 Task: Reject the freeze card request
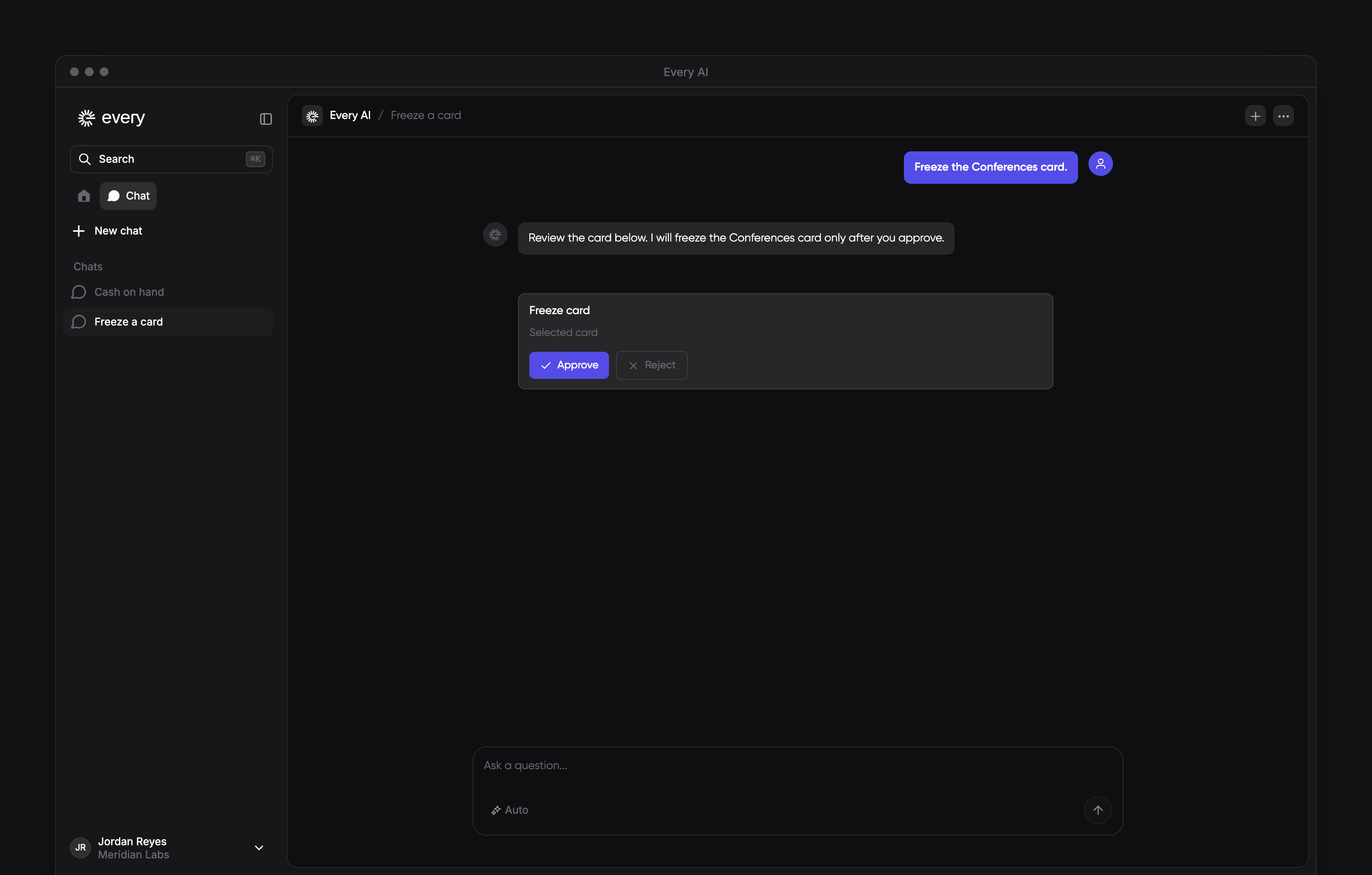[x=651, y=365]
